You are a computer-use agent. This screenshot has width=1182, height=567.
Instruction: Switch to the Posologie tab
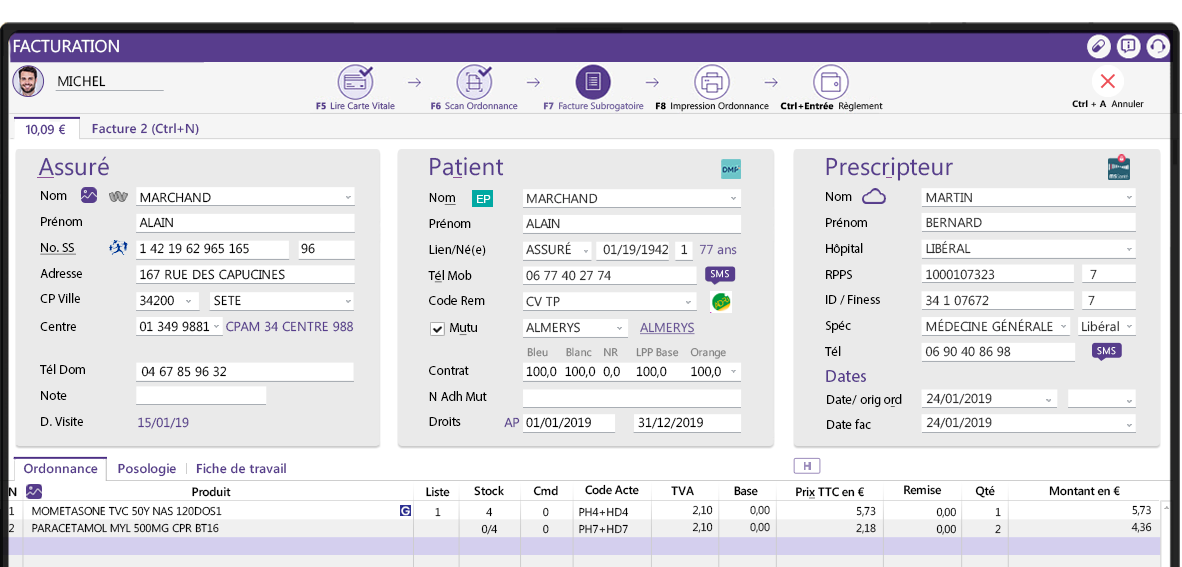[x=147, y=468]
